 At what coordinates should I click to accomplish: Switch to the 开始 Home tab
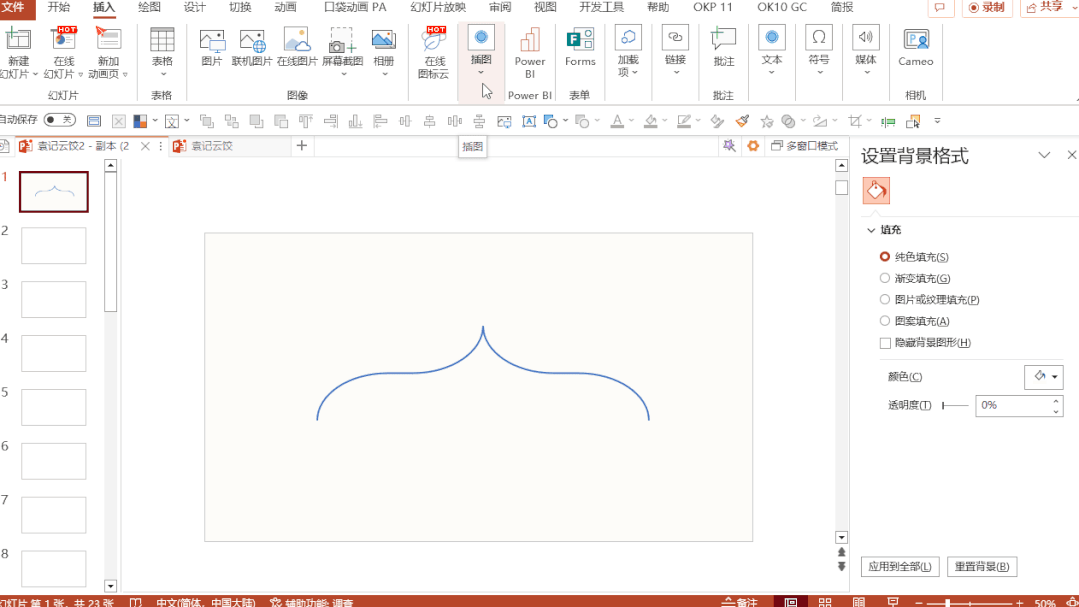[58, 8]
